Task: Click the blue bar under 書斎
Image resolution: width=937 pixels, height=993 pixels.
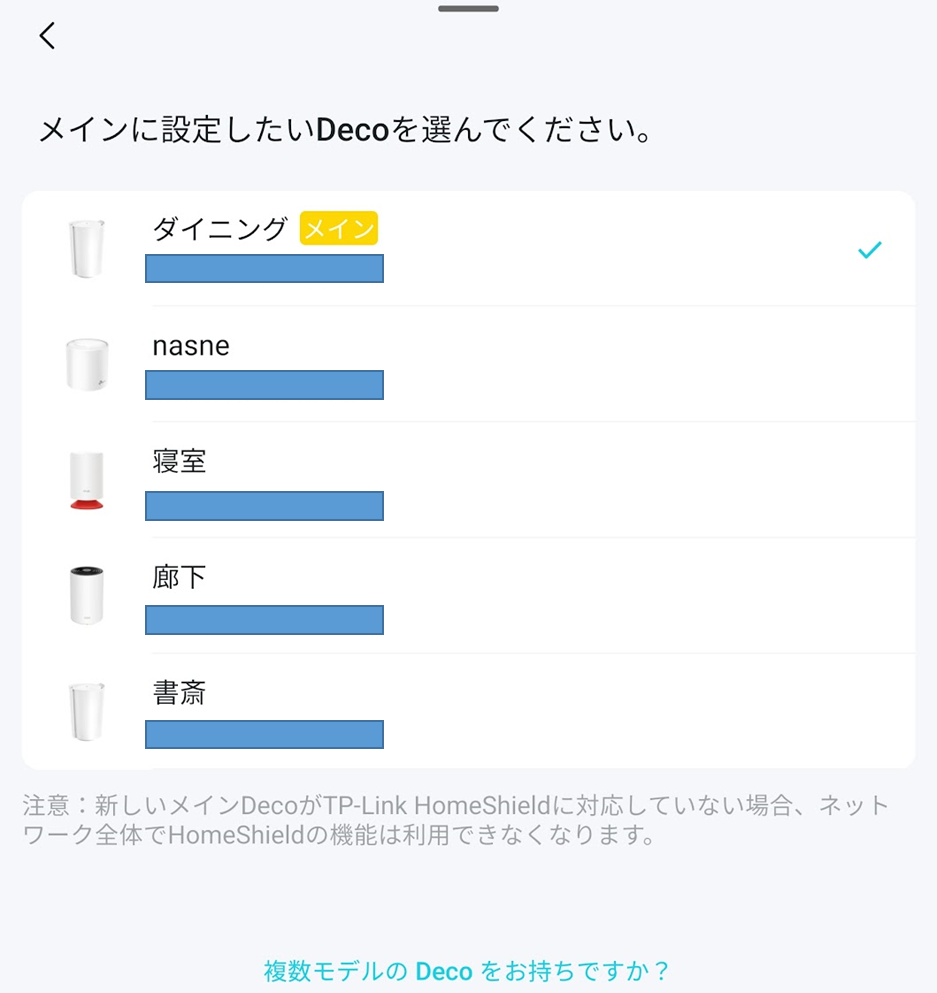Action: click(264, 735)
